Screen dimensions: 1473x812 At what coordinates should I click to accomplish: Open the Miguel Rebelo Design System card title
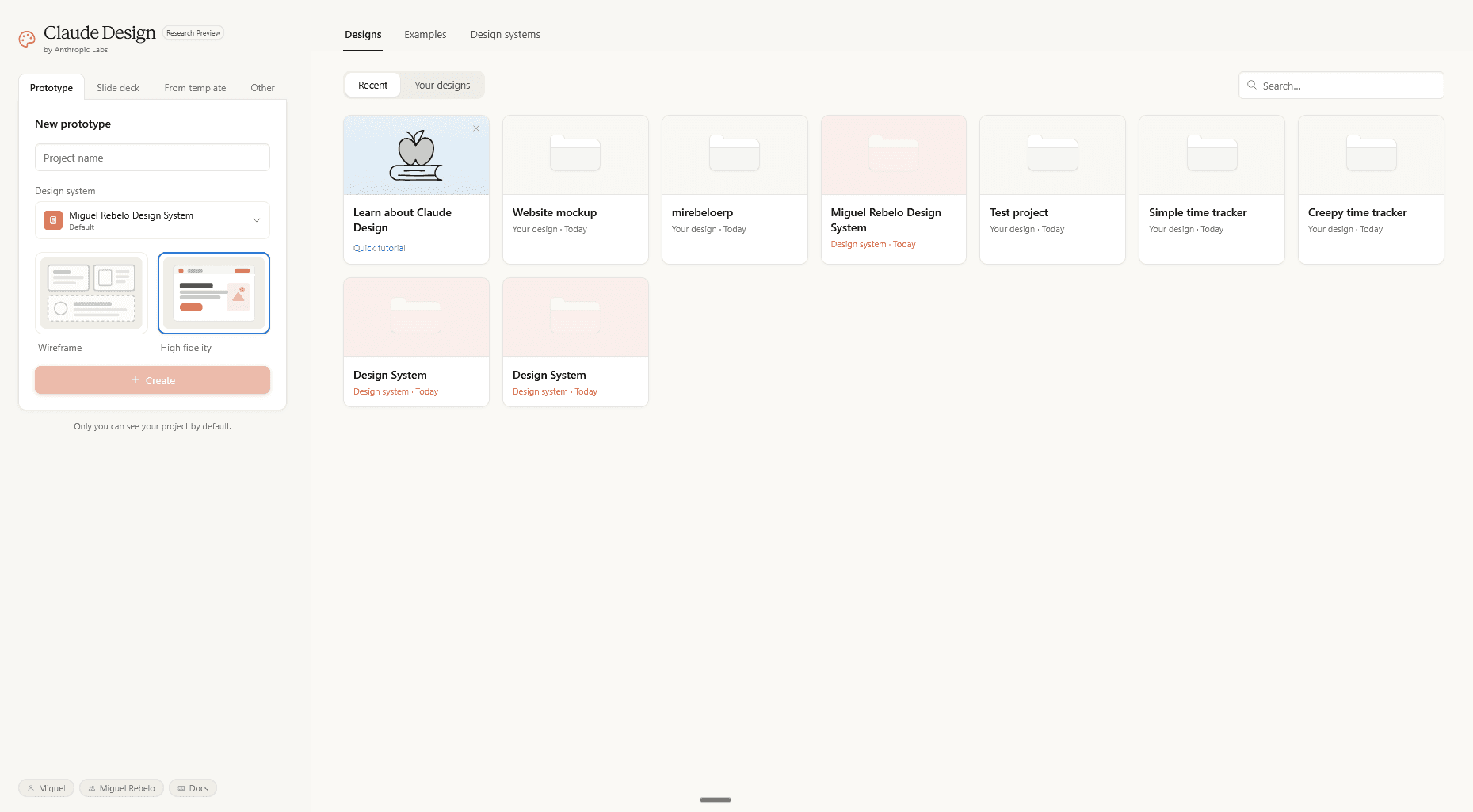coord(886,220)
